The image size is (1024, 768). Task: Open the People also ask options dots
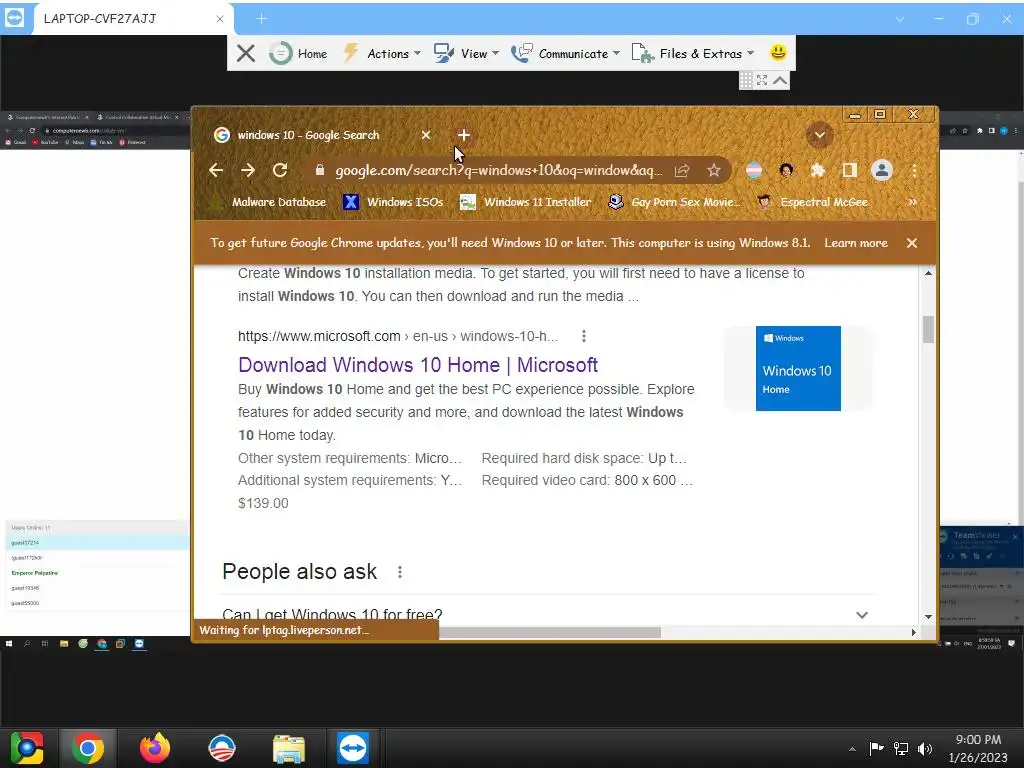click(400, 572)
